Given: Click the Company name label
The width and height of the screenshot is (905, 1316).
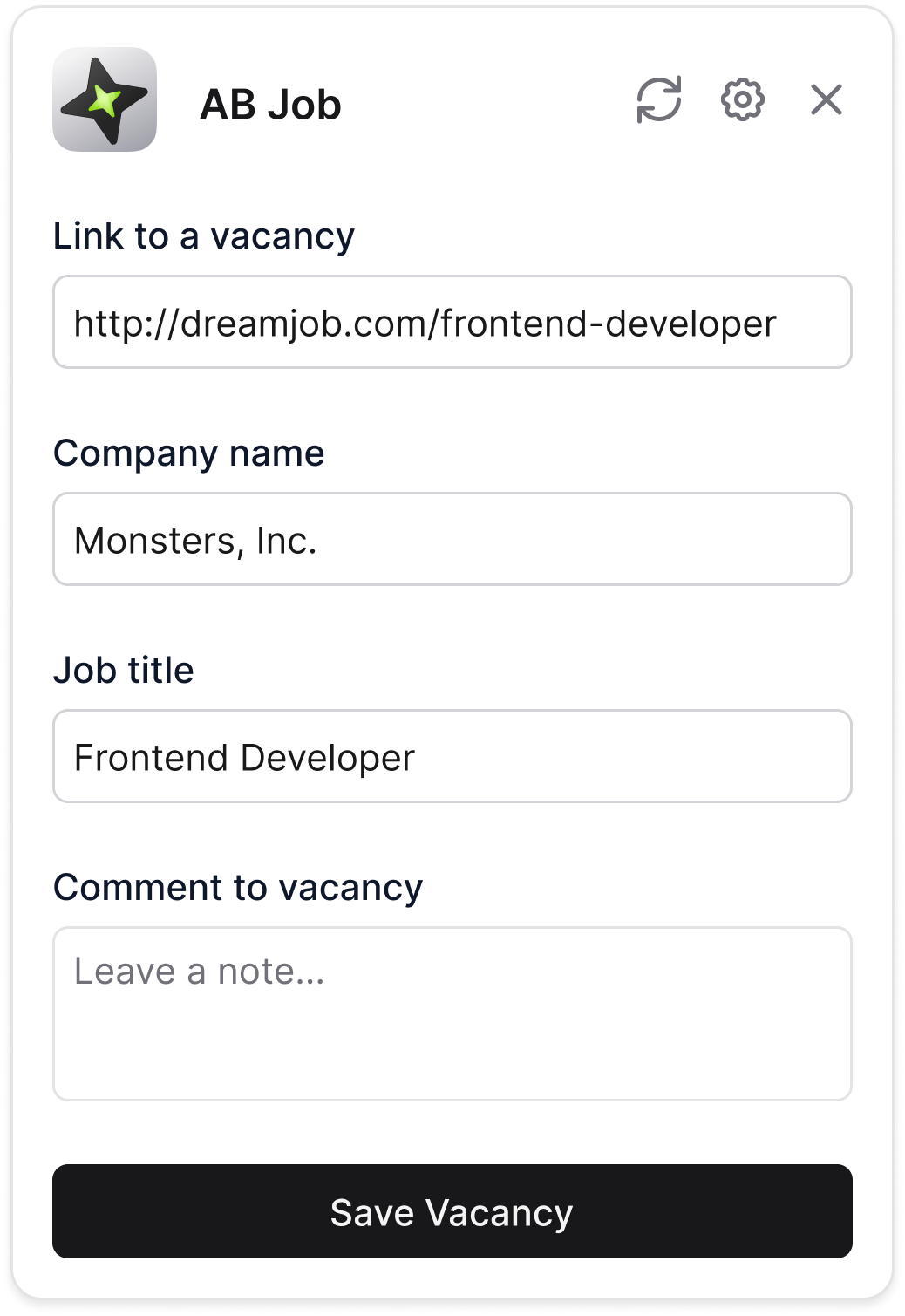Looking at the screenshot, I should [188, 453].
